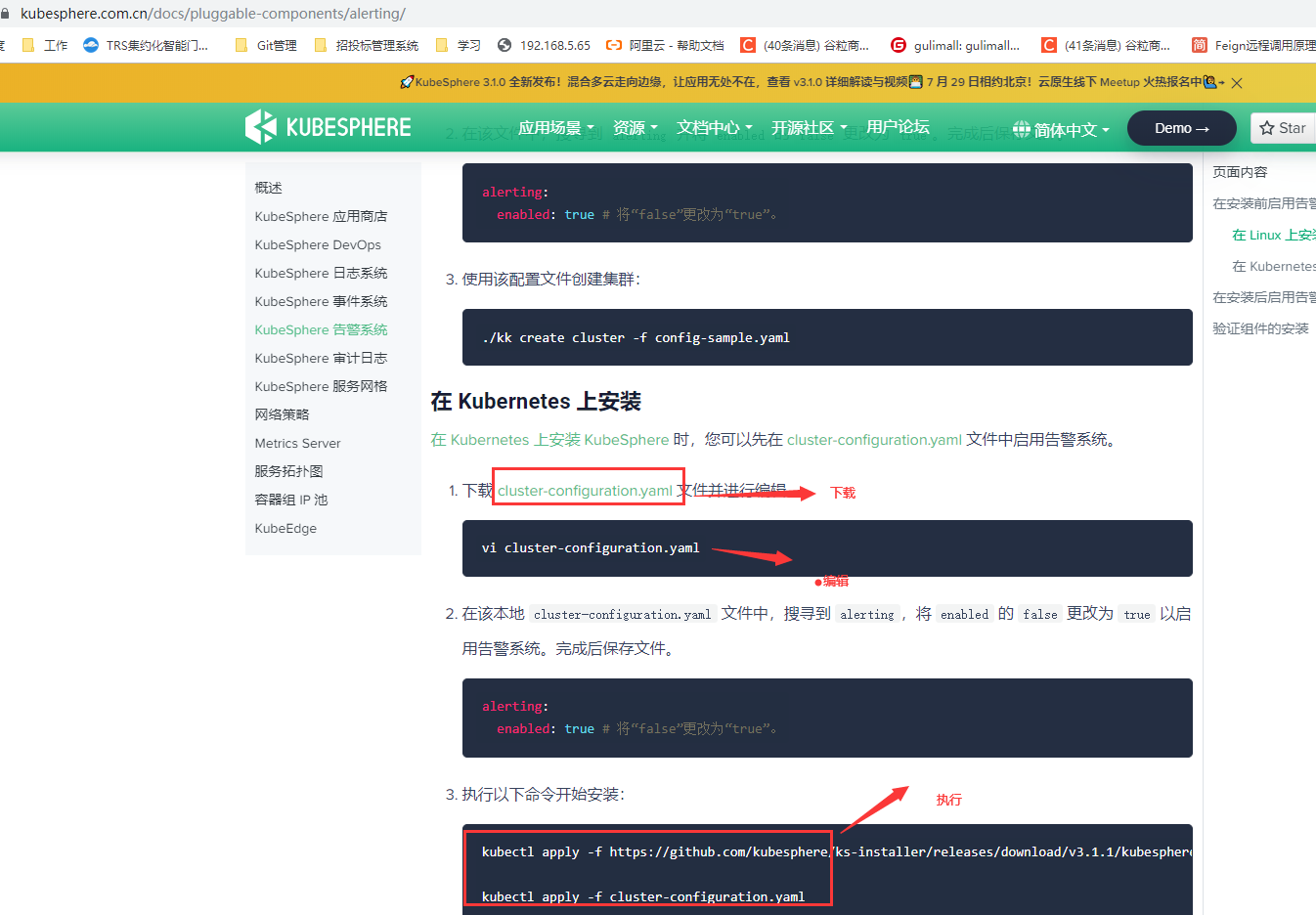Select KubeSphere 告警系统 sidebar link
The image size is (1316, 915).
coord(321,329)
